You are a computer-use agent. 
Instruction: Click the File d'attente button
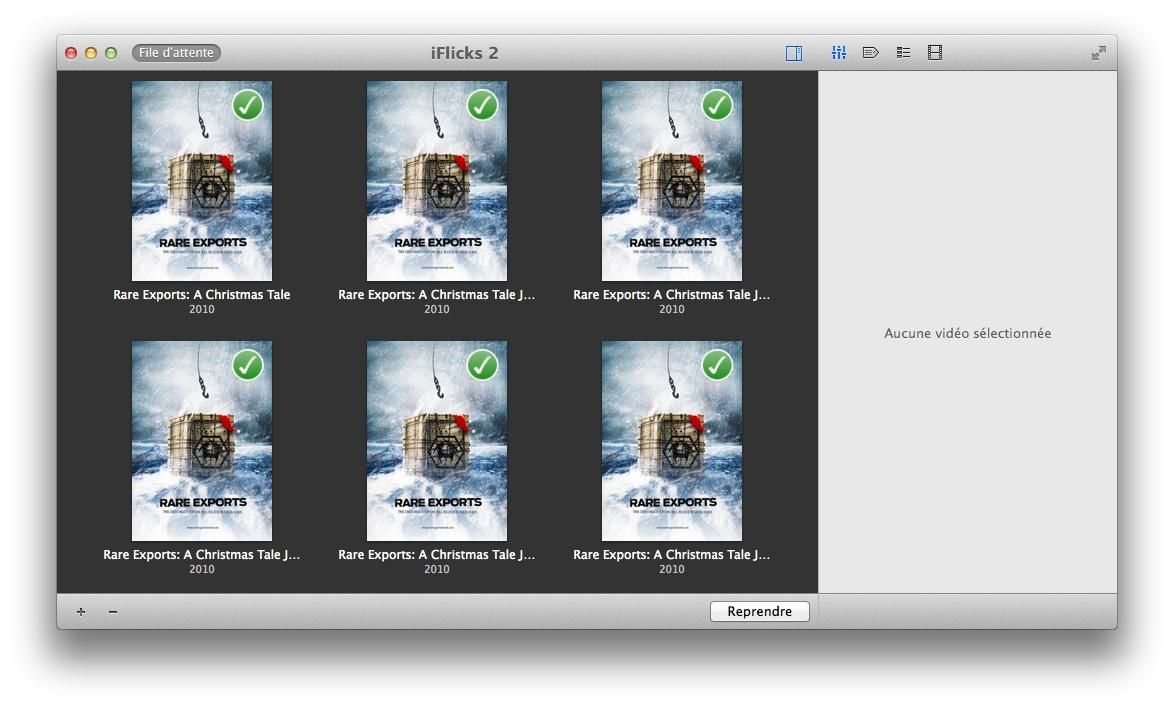(176, 53)
